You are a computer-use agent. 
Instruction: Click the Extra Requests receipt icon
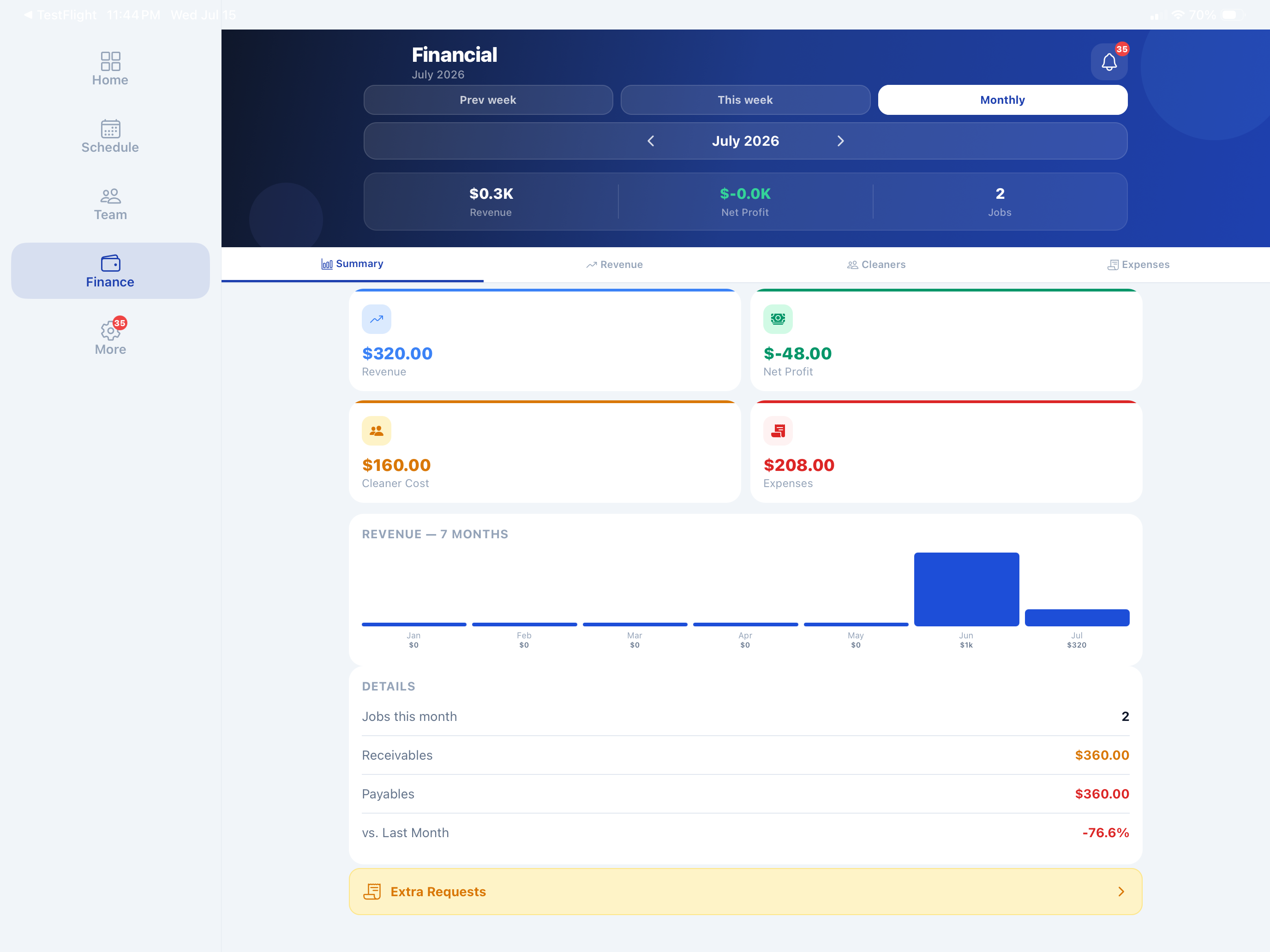(372, 891)
